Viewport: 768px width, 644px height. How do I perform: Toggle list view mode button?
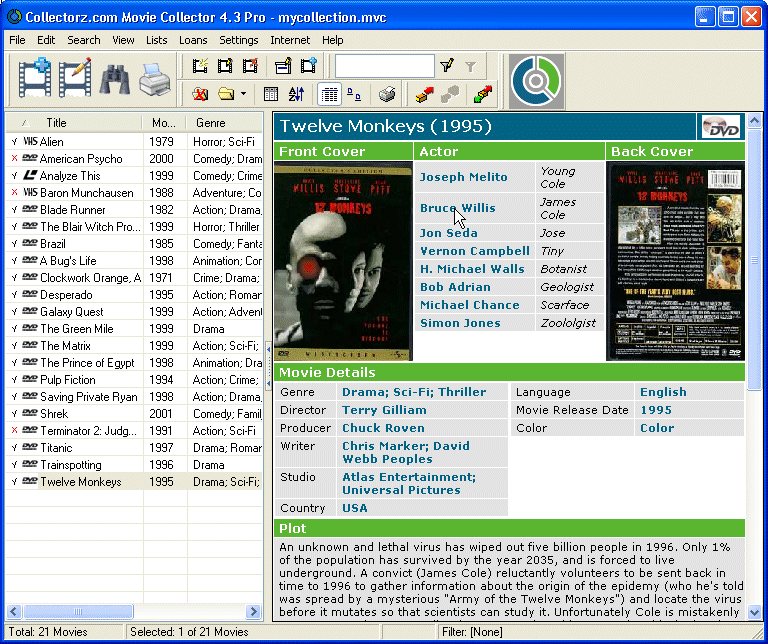[329, 94]
